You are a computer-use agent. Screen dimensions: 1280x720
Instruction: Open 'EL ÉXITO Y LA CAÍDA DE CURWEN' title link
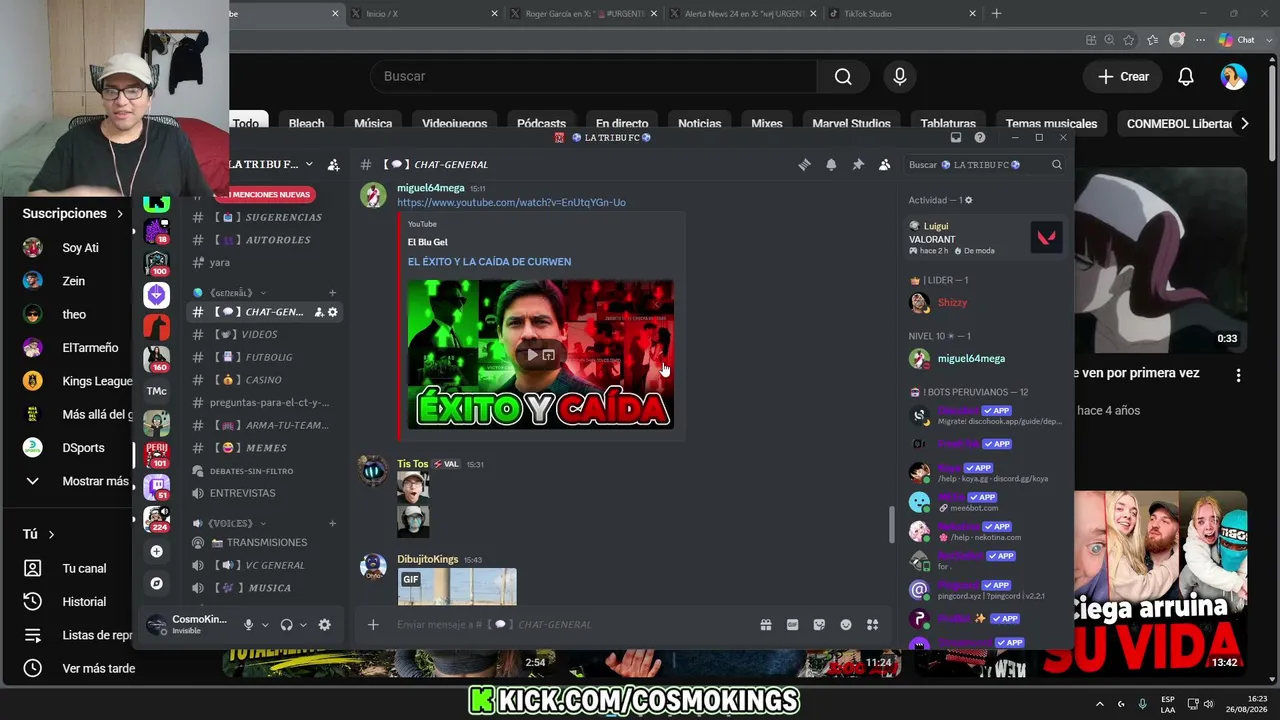pyautogui.click(x=489, y=262)
